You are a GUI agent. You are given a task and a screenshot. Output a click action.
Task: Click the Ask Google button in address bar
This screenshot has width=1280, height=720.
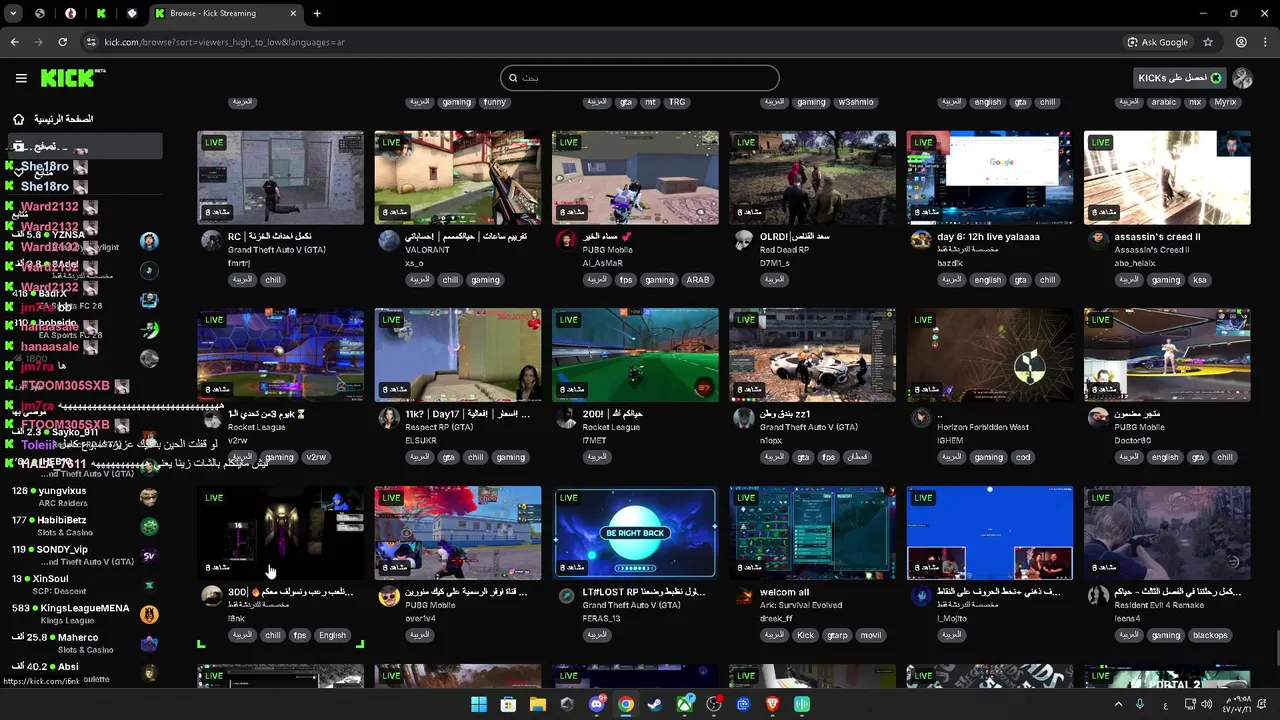point(1158,42)
